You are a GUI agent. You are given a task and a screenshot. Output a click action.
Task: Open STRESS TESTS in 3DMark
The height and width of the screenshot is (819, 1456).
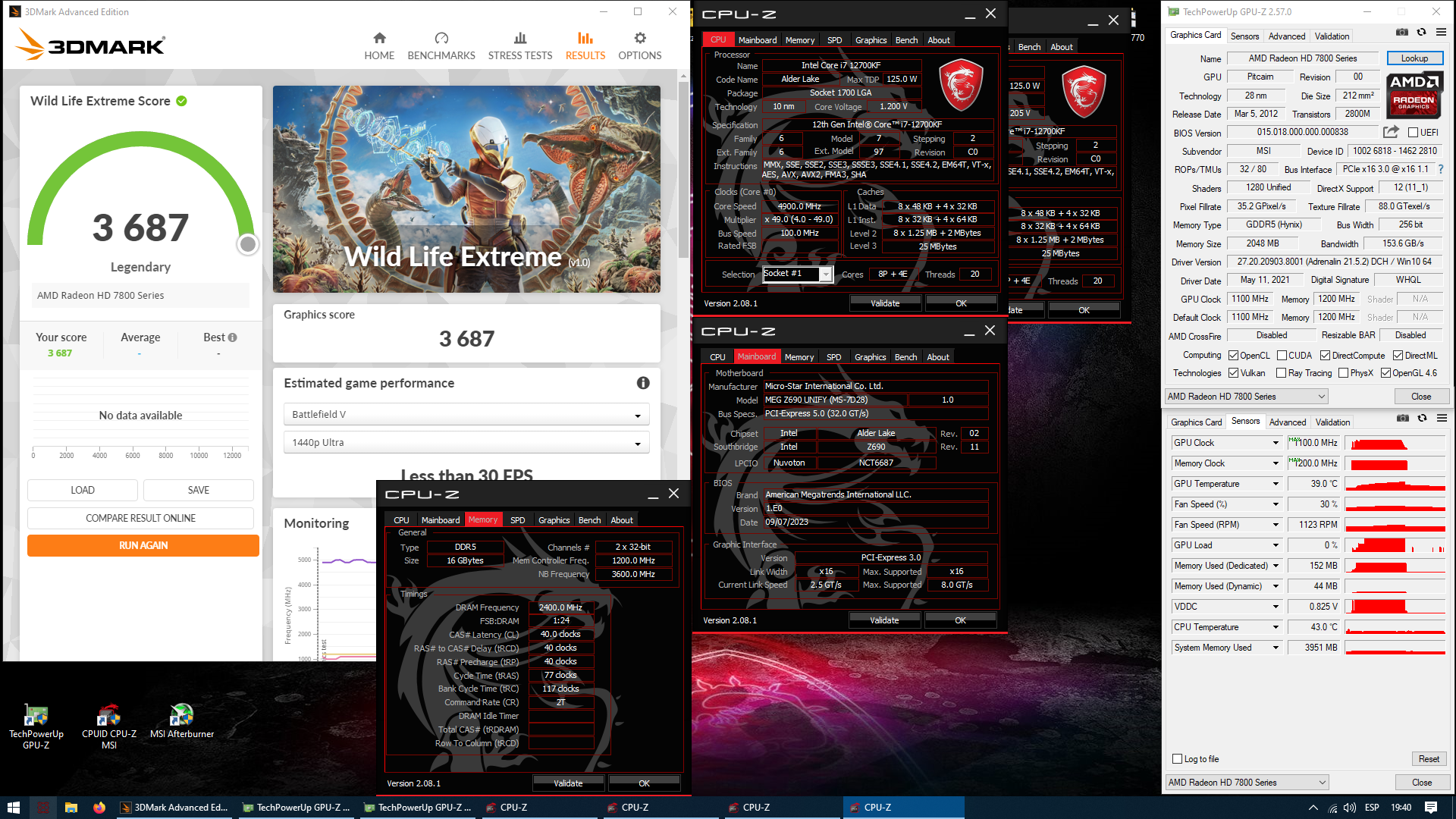(520, 46)
